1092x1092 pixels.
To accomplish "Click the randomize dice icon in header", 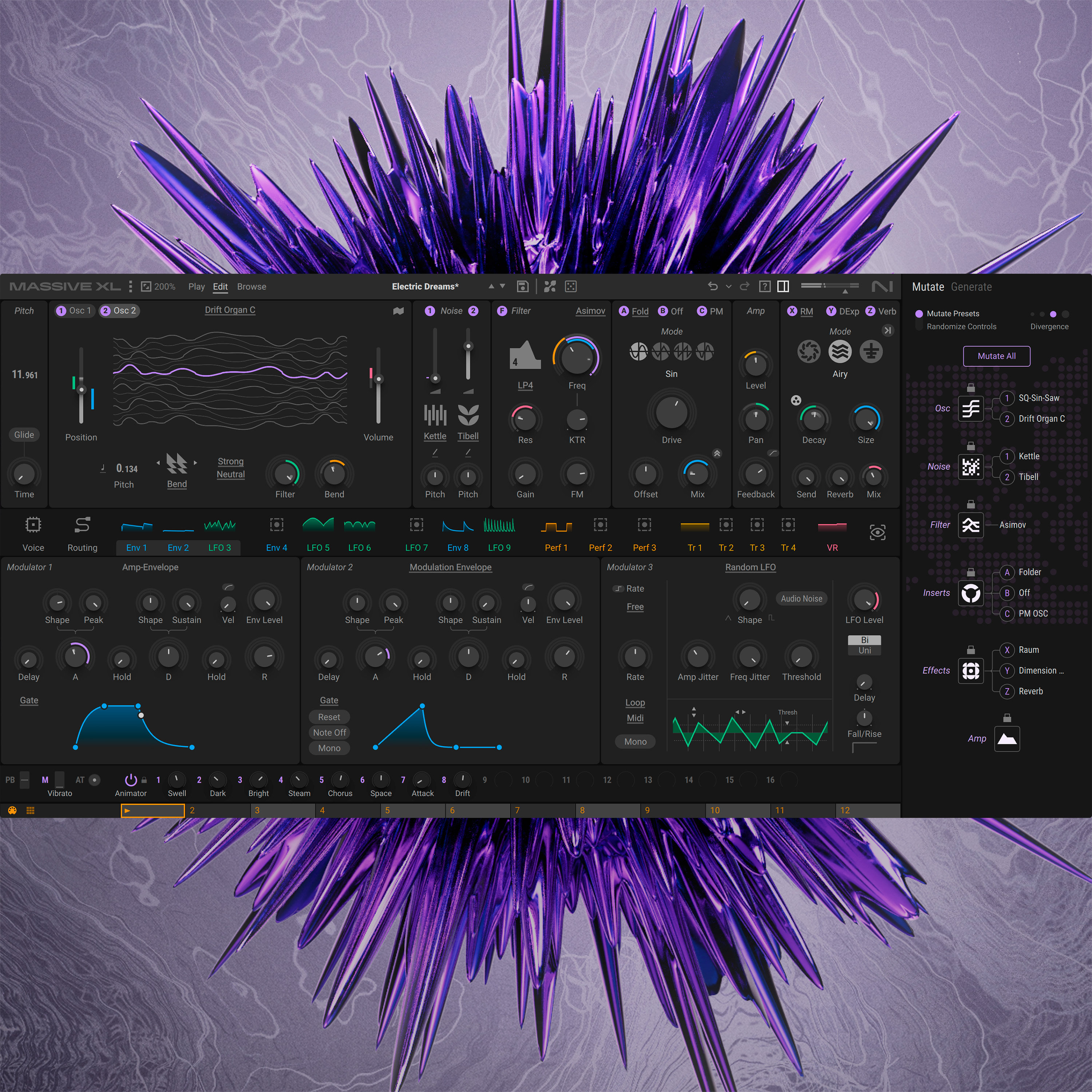I will click(571, 286).
